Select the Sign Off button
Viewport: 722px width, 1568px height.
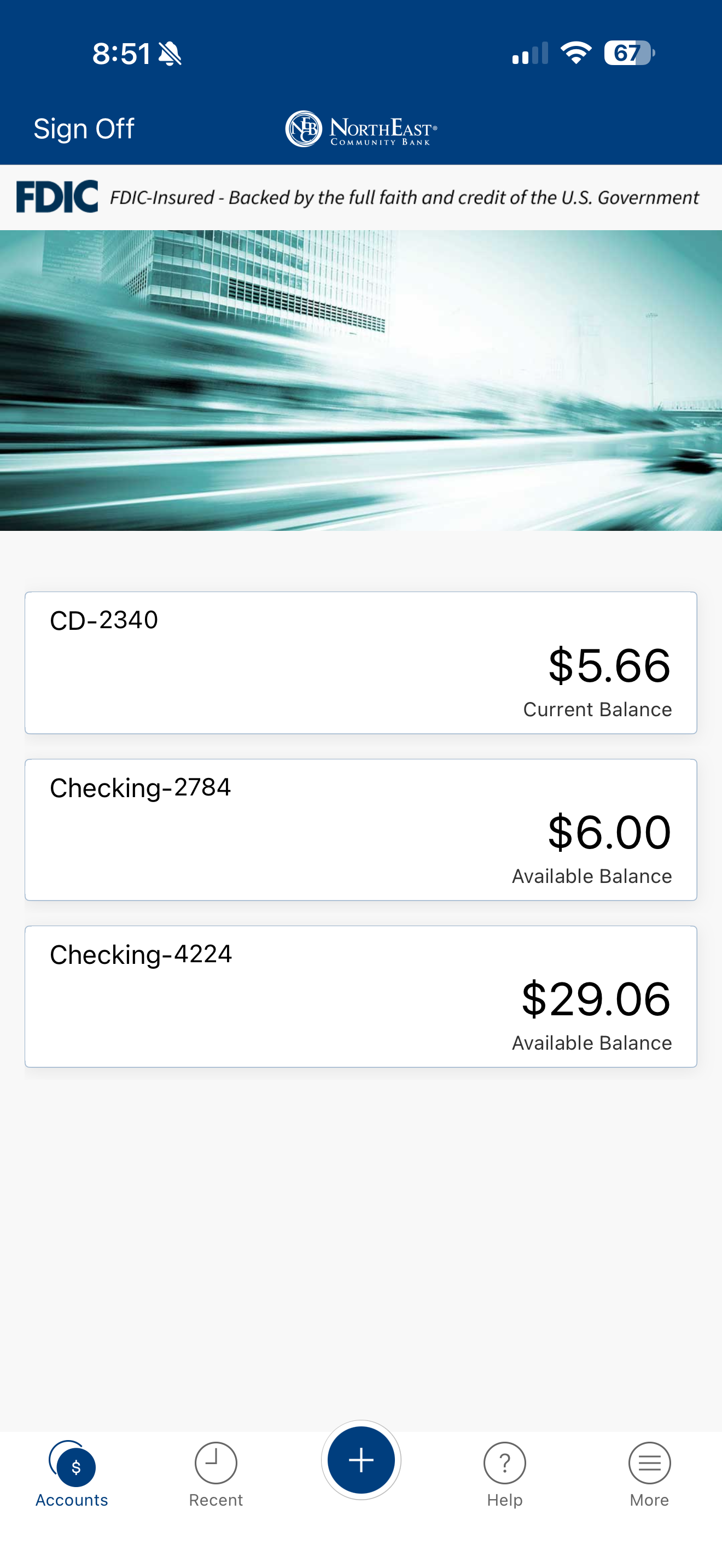tap(84, 129)
